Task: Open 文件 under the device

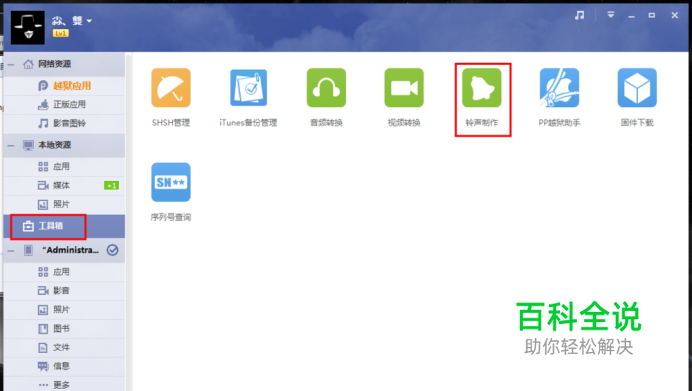Action: [x=64, y=348]
